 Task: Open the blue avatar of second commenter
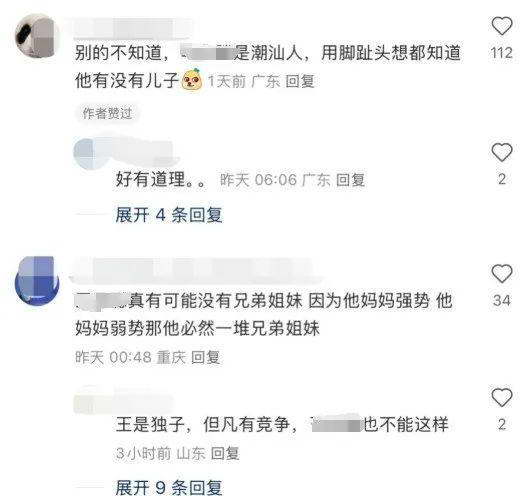pyautogui.click(x=37, y=281)
